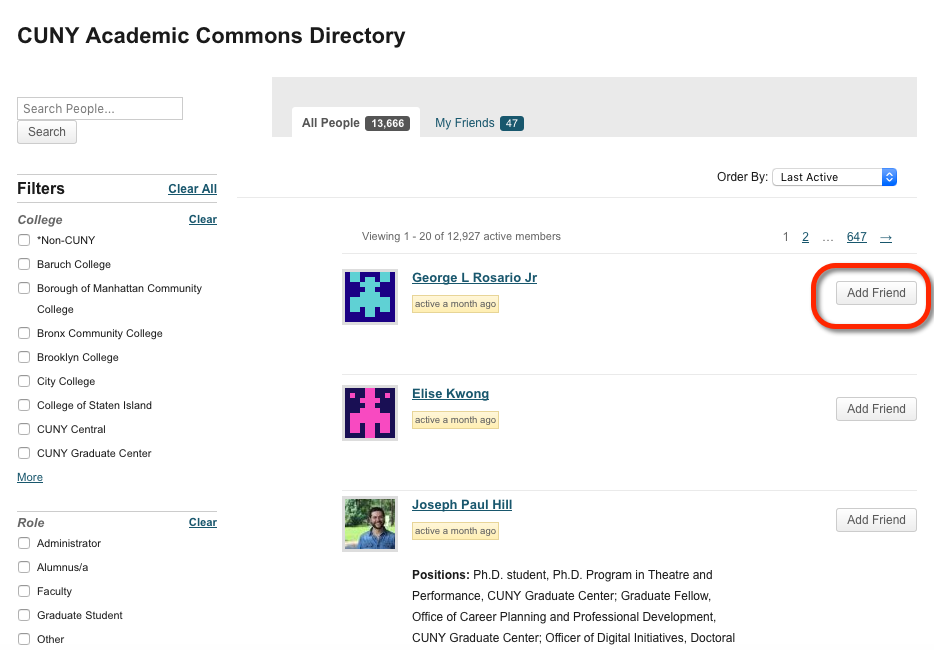Add Elise Kwong as friend
Viewport: 934px width, 650px height.
pyautogui.click(x=876, y=409)
